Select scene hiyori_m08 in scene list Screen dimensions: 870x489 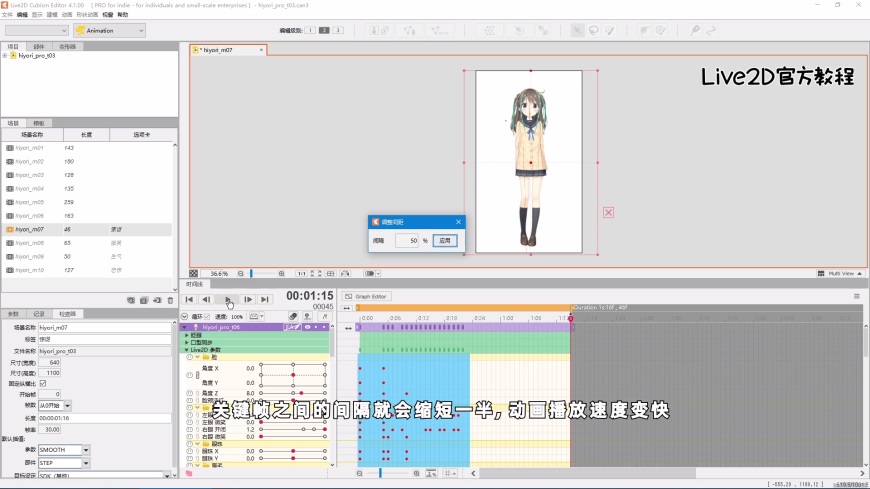pos(86,243)
